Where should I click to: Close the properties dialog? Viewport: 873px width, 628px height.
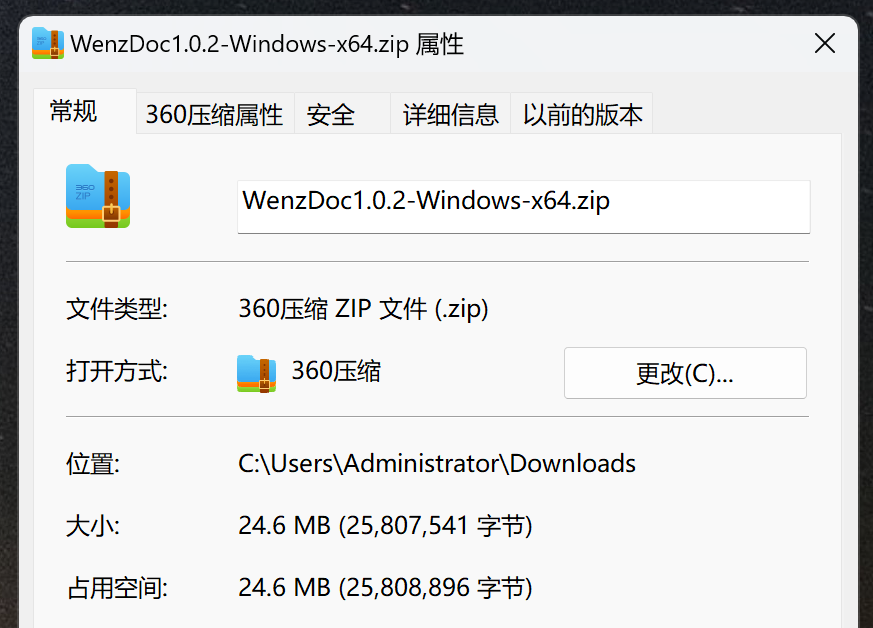tap(825, 43)
